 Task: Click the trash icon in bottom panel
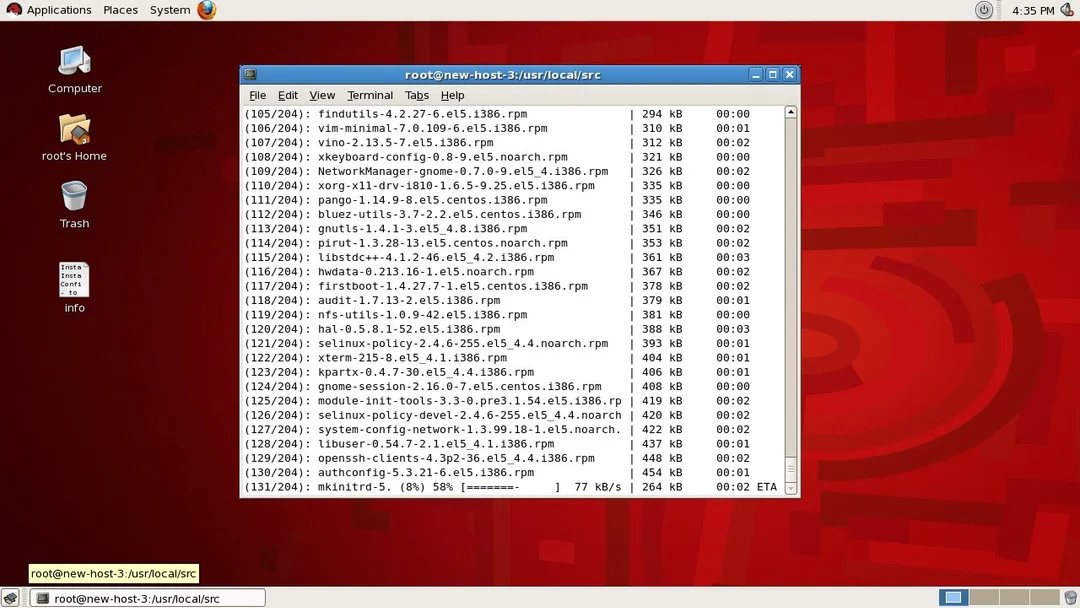(1070, 598)
